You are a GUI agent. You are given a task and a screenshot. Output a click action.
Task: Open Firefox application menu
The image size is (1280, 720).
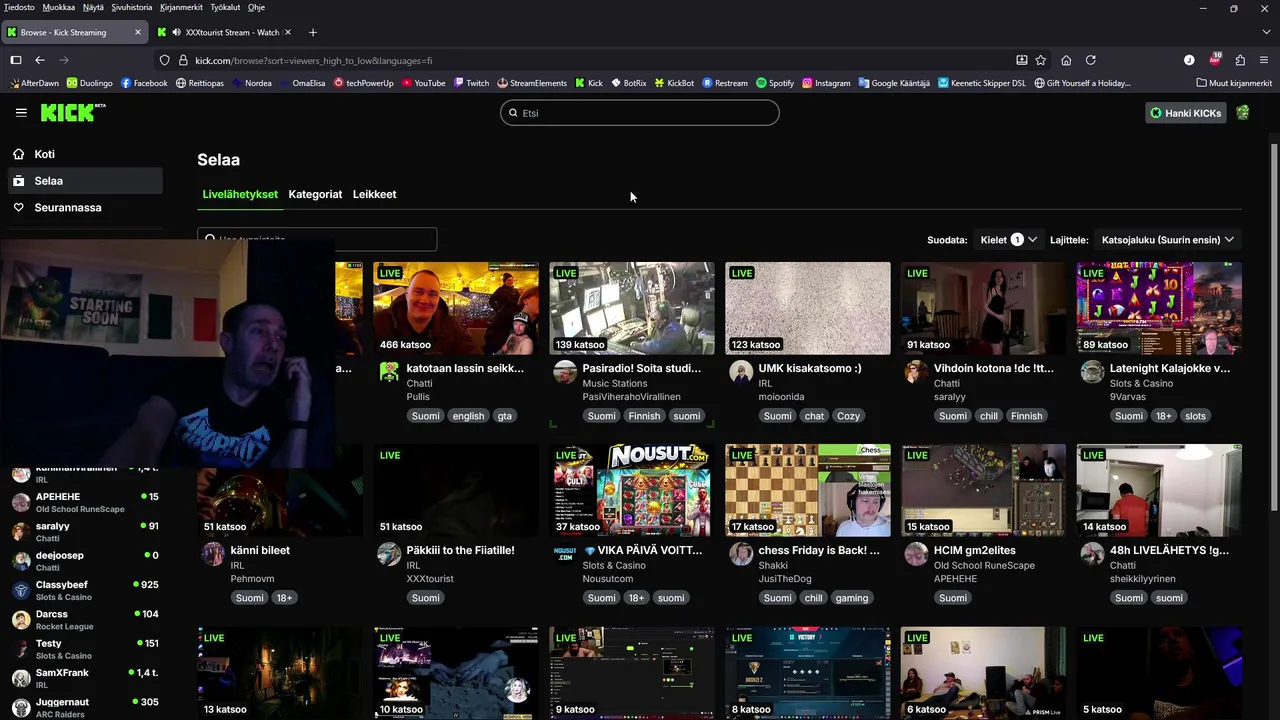[x=1264, y=60]
